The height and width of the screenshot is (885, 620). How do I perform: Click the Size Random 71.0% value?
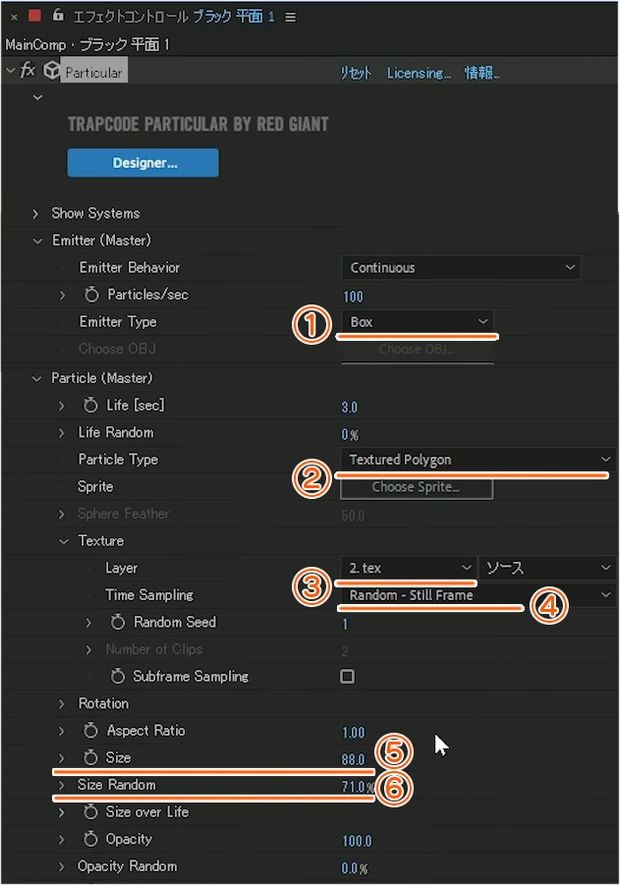tap(357, 786)
